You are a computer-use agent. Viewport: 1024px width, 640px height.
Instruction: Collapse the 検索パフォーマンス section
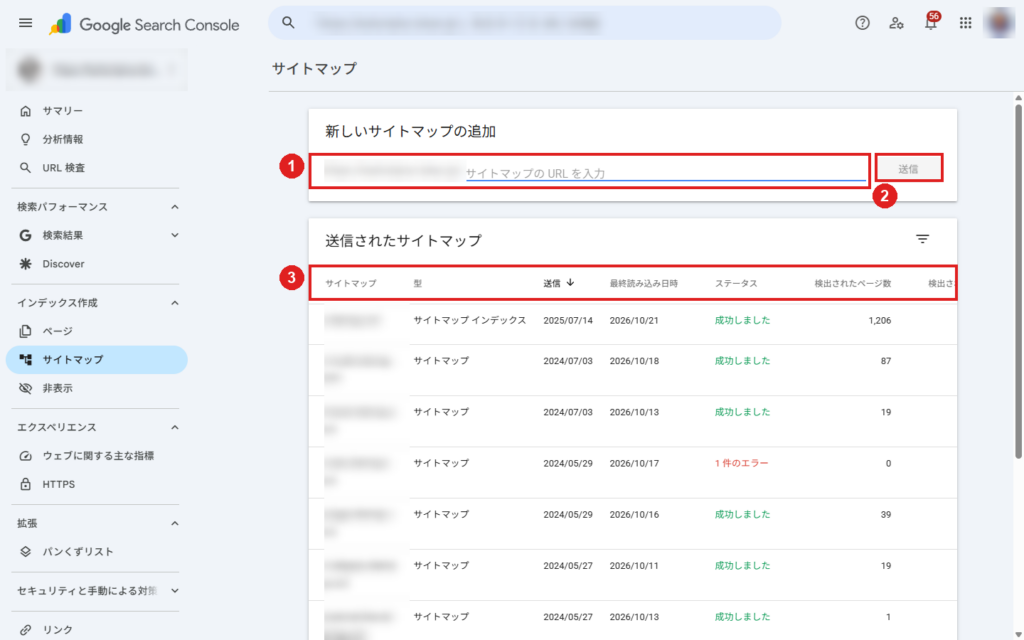174,207
